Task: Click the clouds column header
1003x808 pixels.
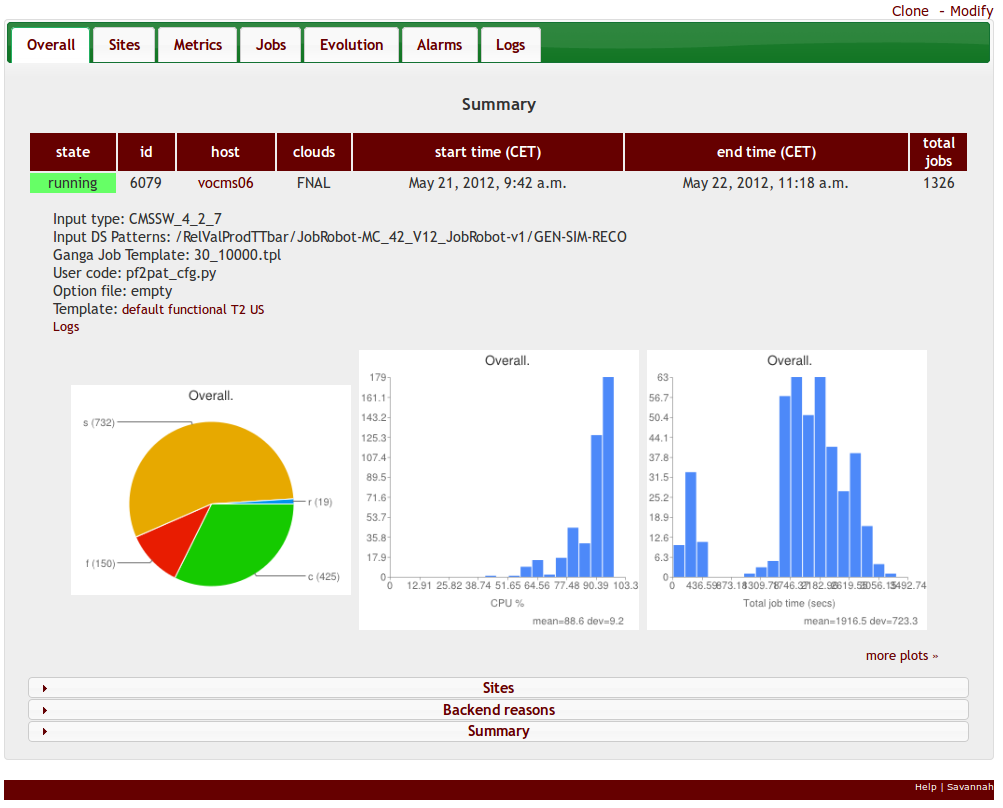Action: click(x=313, y=152)
